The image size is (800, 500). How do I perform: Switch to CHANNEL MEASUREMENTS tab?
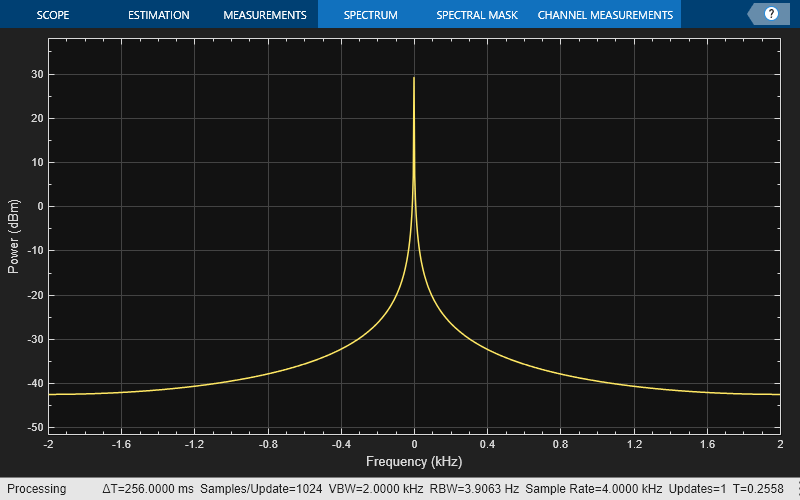click(x=605, y=15)
